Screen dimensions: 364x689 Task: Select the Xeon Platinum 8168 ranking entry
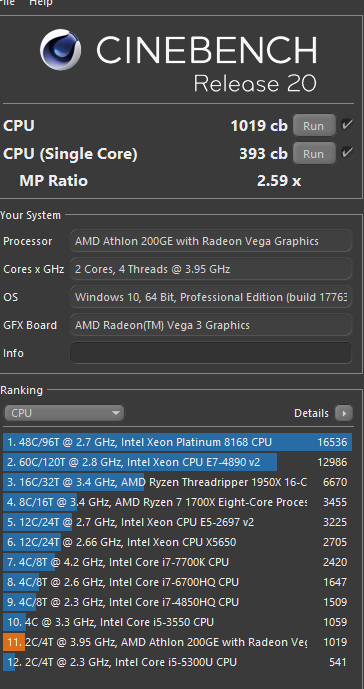click(x=178, y=442)
